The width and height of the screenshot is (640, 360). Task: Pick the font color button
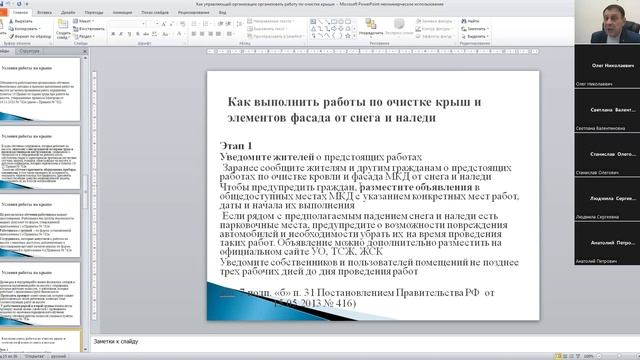click(179, 34)
